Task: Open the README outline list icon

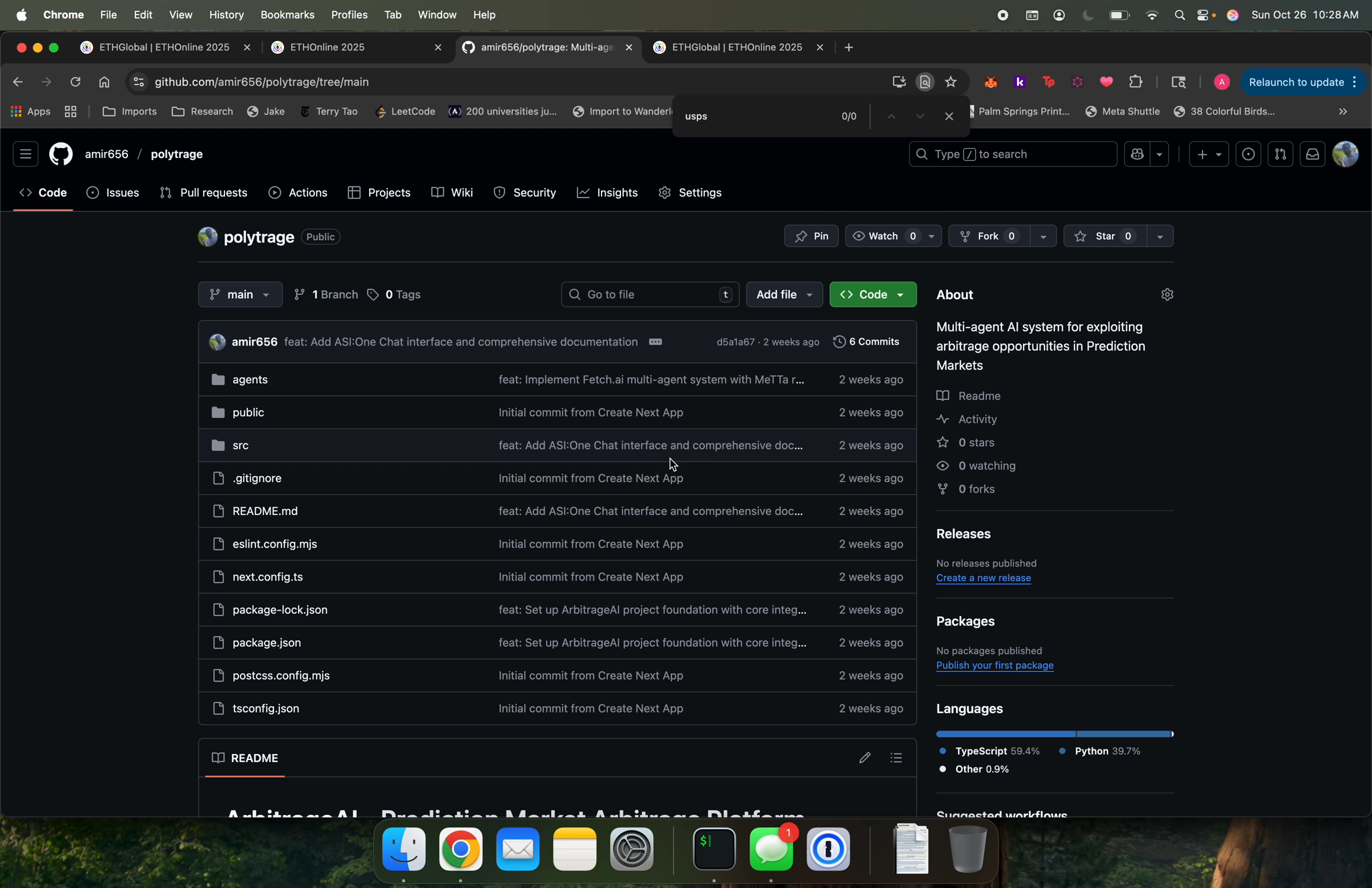Action: pyautogui.click(x=896, y=758)
